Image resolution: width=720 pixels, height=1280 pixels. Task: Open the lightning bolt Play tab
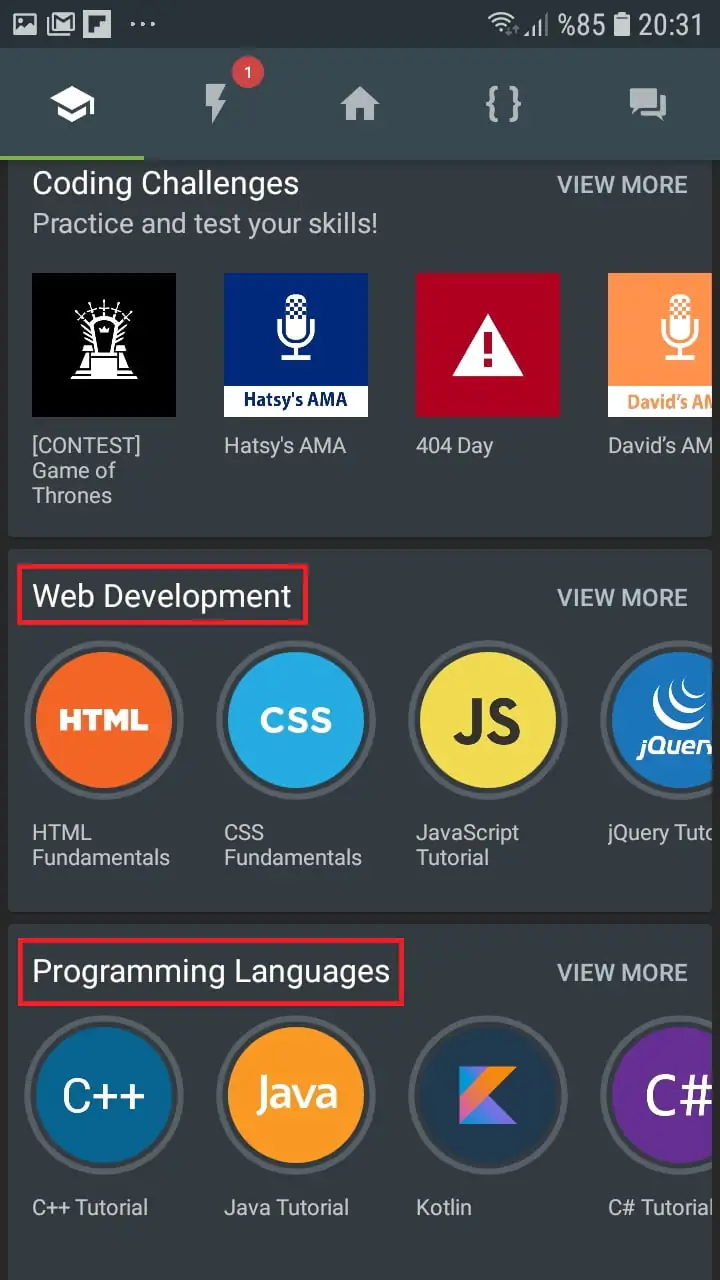(x=215, y=104)
